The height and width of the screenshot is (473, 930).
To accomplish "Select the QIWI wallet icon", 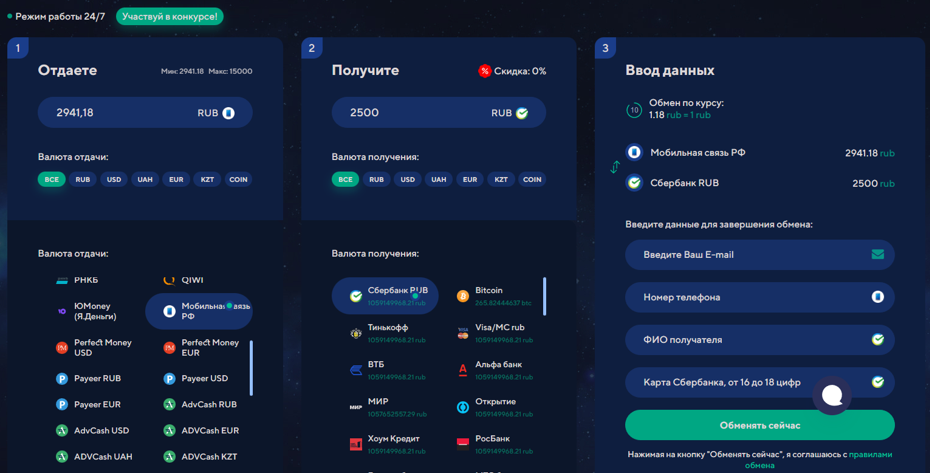I will point(169,280).
